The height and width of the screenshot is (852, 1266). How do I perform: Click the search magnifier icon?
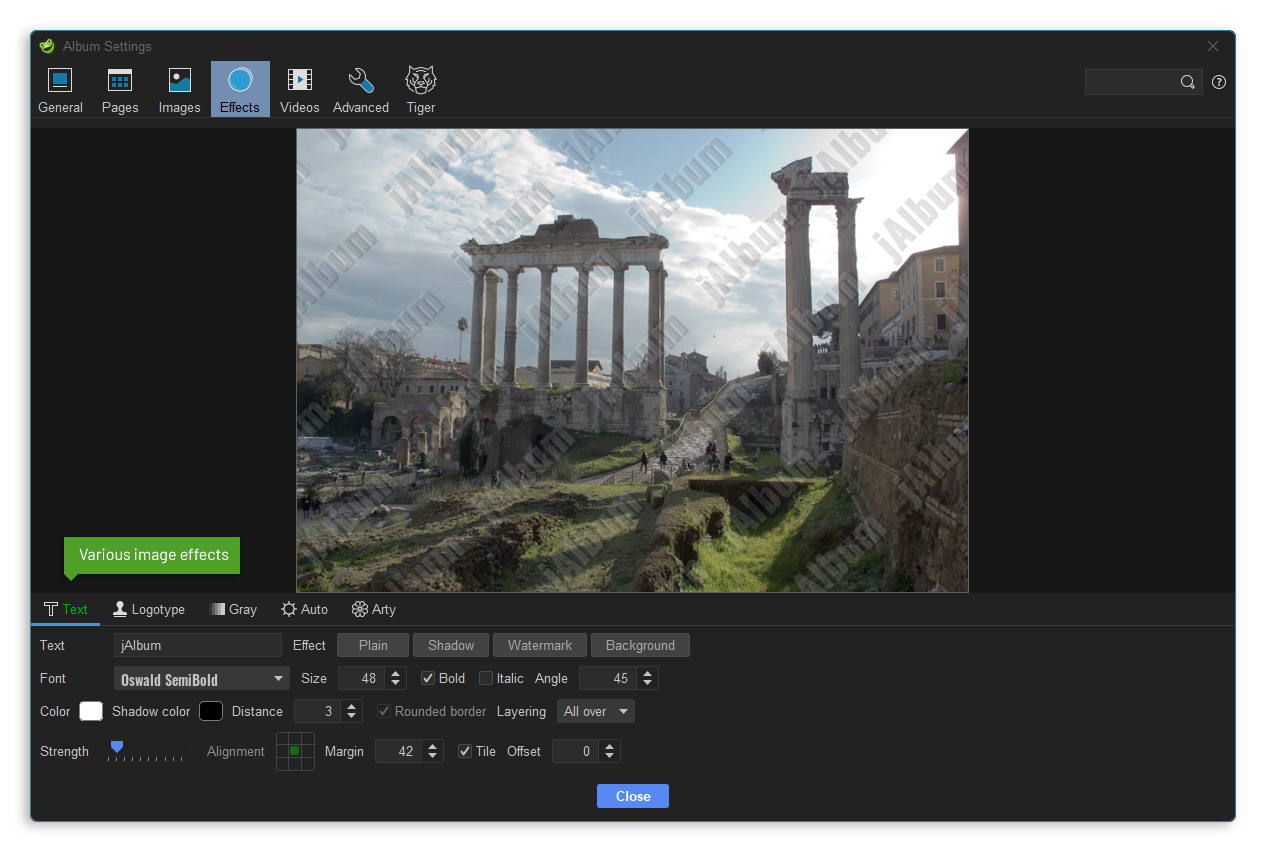(x=1187, y=83)
